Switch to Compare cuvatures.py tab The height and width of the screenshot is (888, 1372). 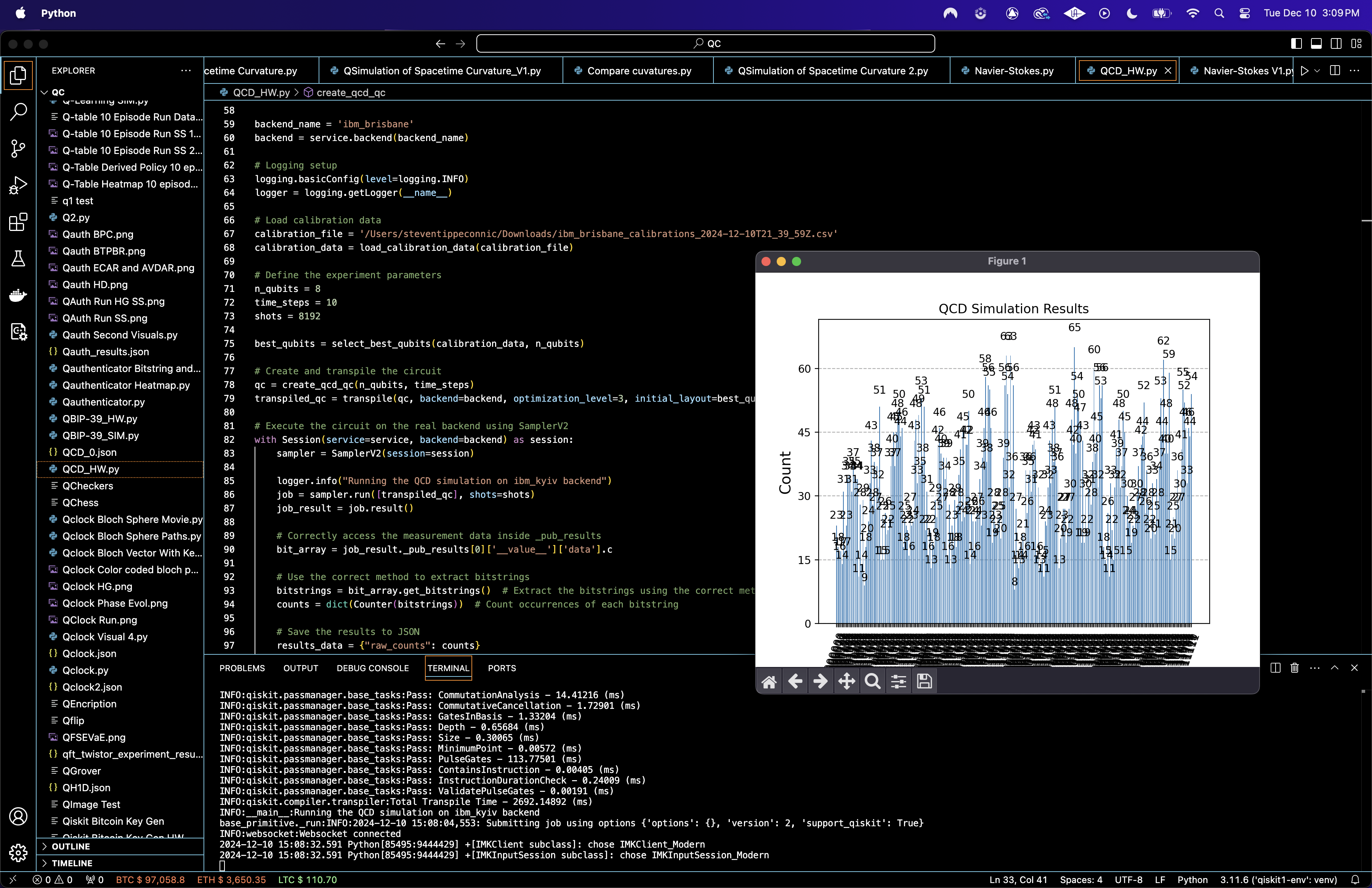[x=638, y=71]
